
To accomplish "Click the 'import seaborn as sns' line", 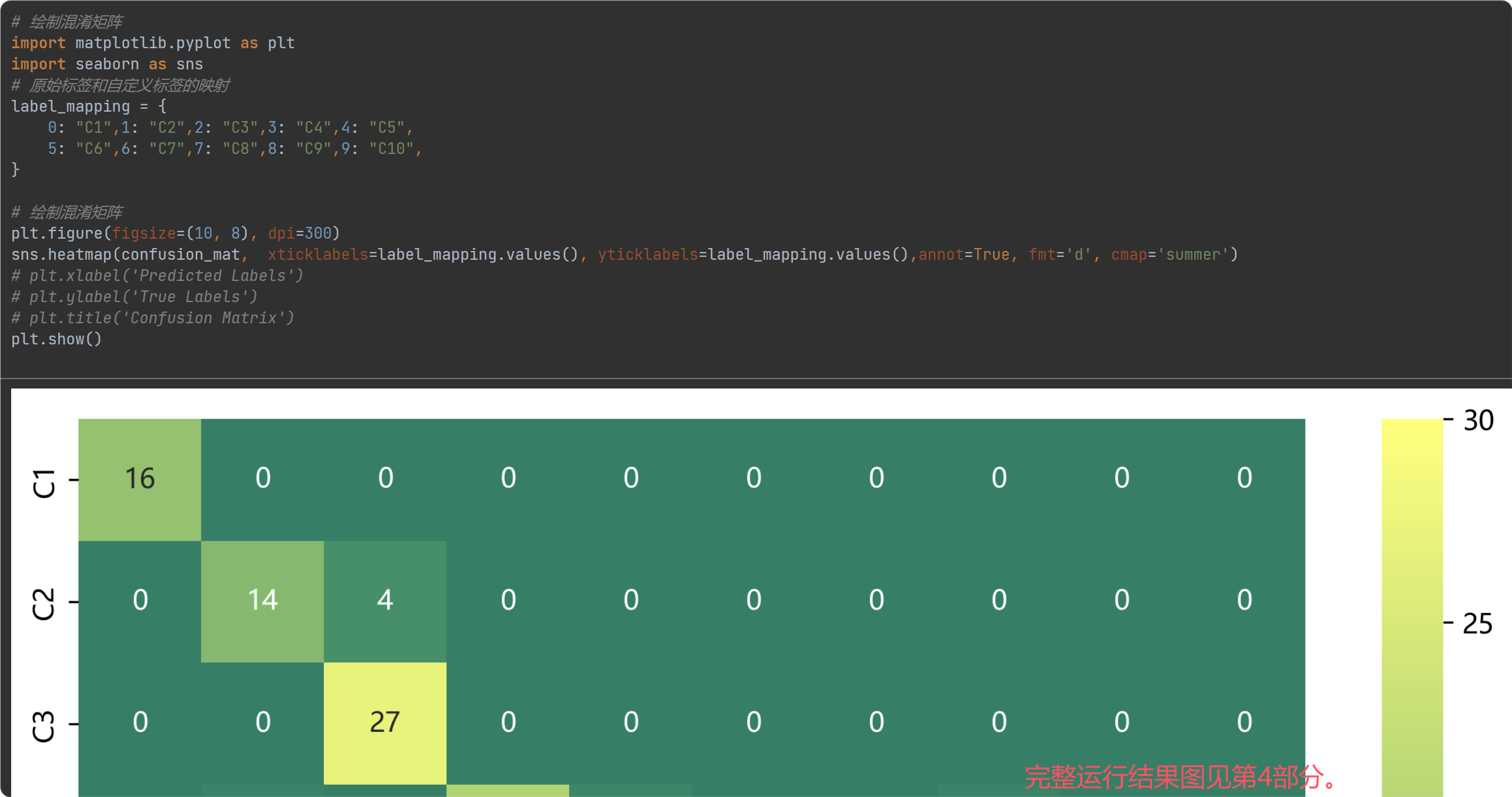I will [107, 64].
